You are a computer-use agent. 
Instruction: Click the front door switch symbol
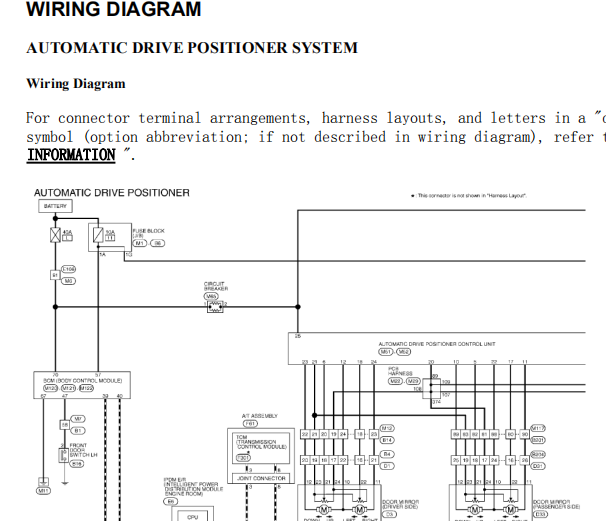tap(63, 455)
